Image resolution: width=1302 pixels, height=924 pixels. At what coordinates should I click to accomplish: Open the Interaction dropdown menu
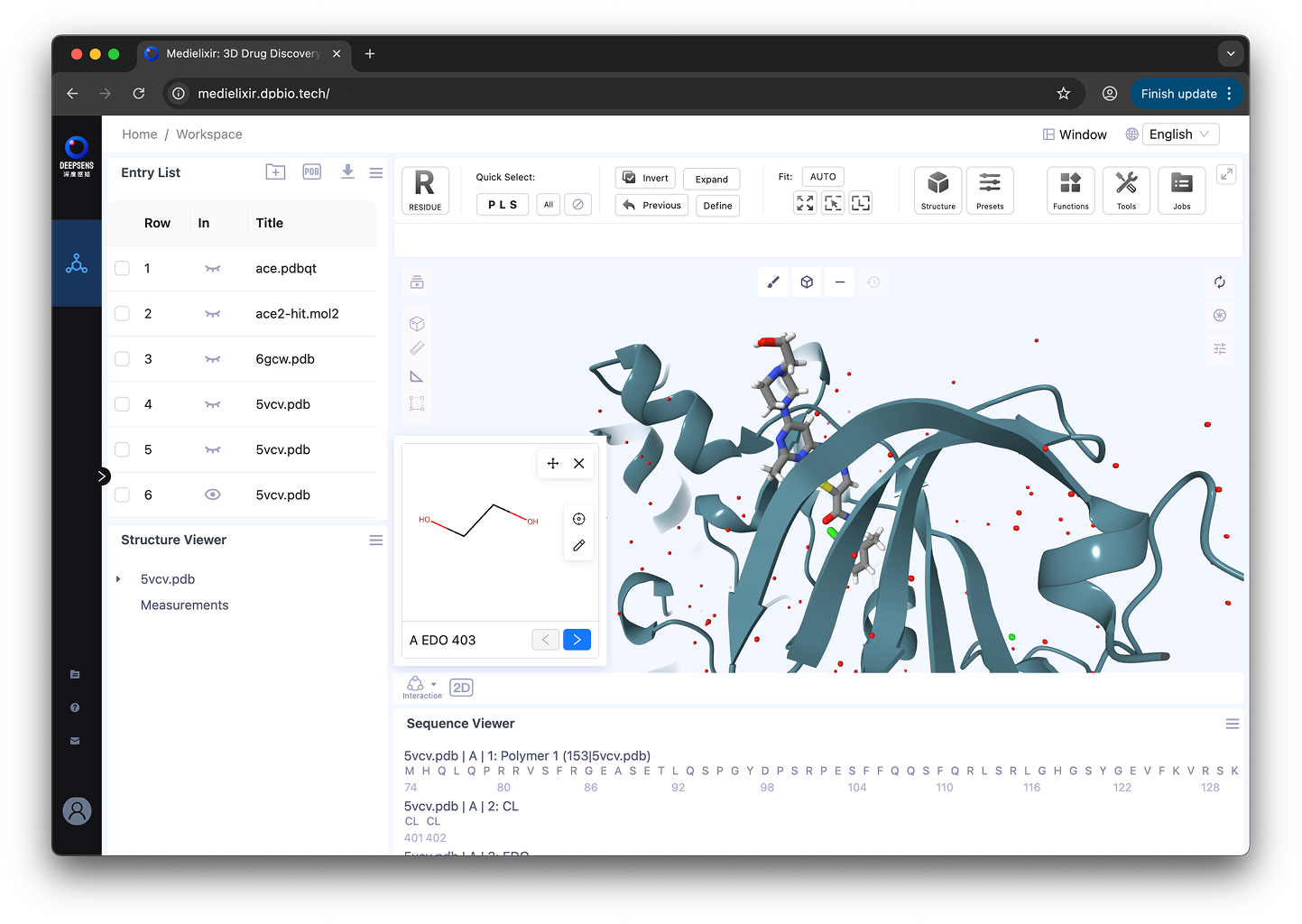pyautogui.click(x=420, y=687)
